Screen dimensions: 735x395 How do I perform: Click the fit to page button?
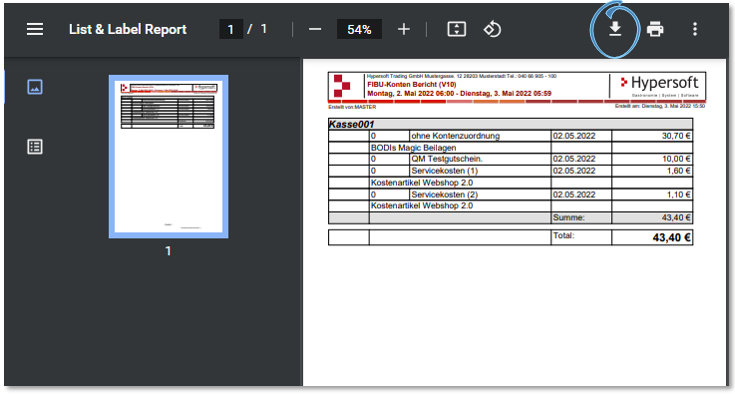(457, 29)
